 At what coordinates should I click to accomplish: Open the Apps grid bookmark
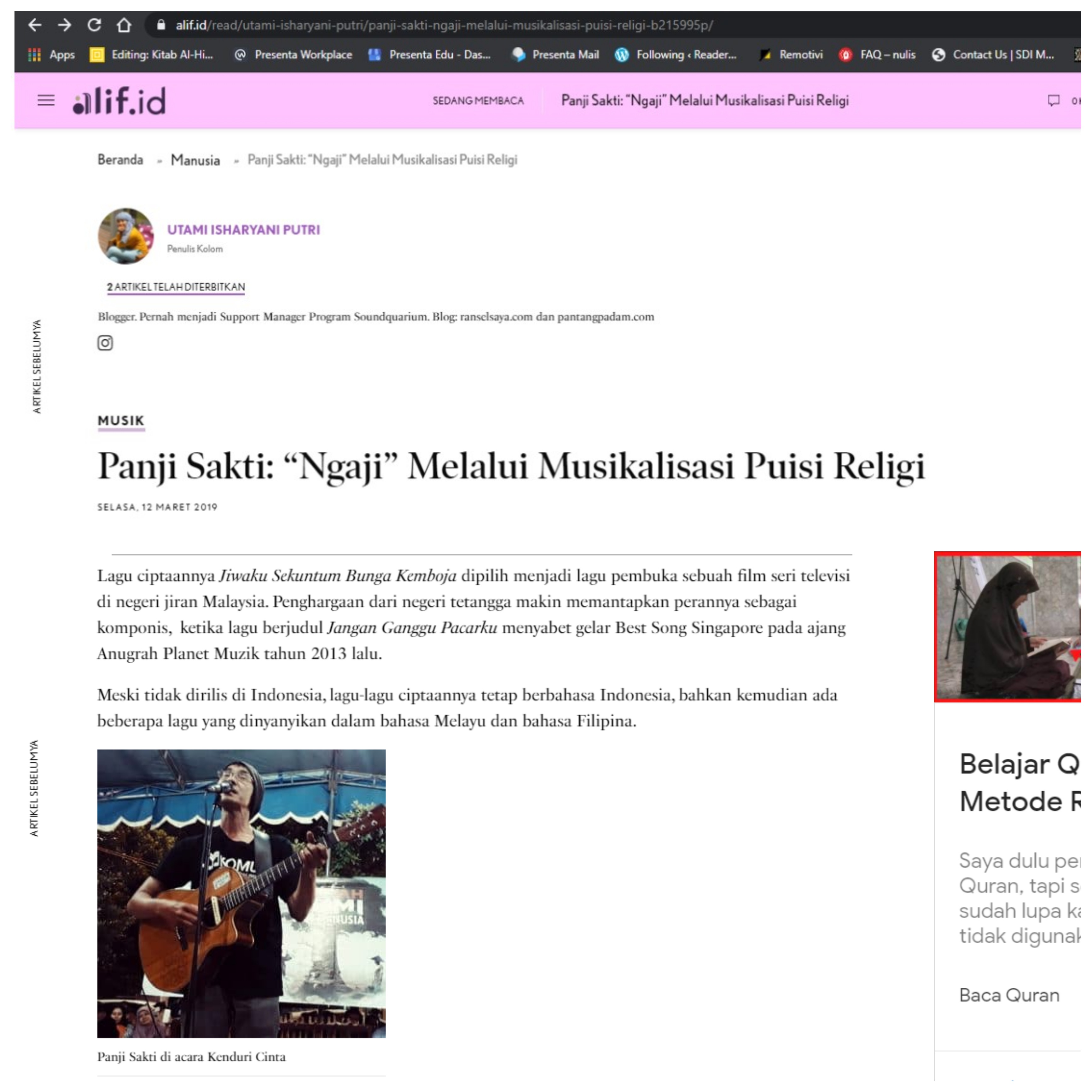[51, 55]
